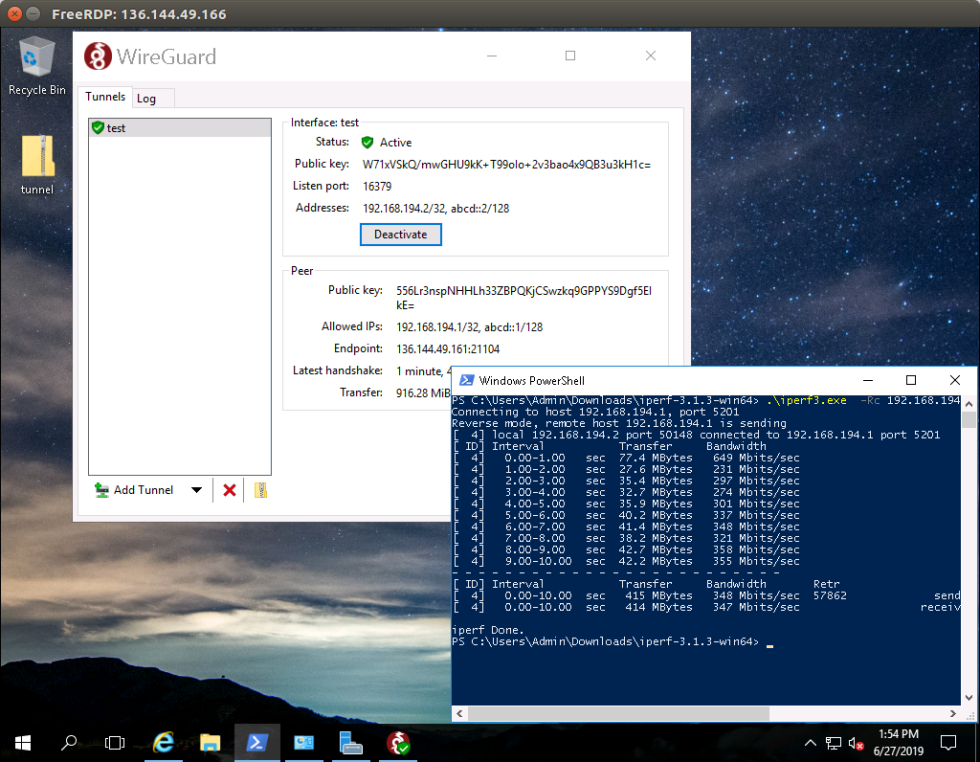Export tunnels using the zip archive icon
Viewport: 980px width, 762px height.
[x=260, y=490]
